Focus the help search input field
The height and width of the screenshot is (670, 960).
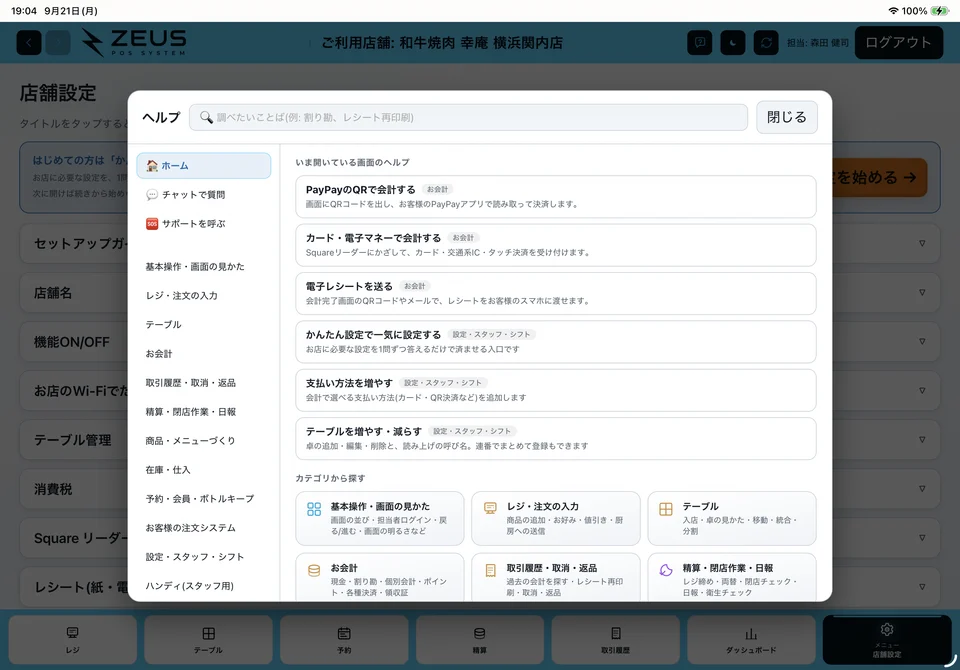coord(468,117)
